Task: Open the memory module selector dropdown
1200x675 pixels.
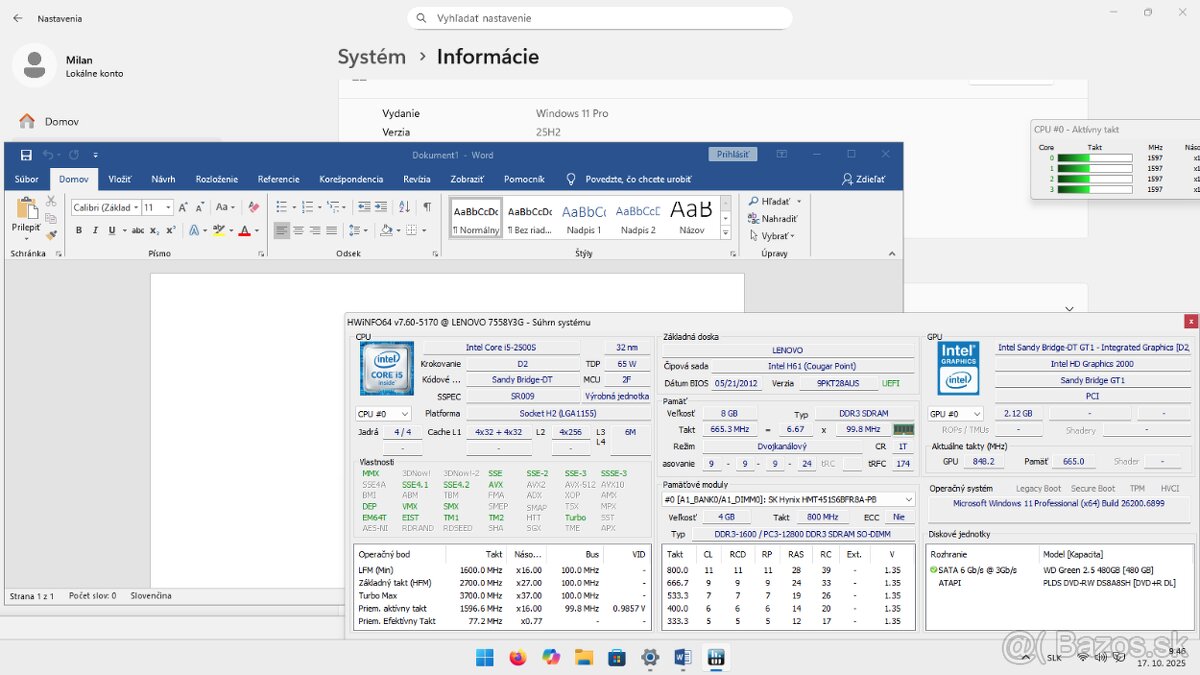Action: point(788,499)
